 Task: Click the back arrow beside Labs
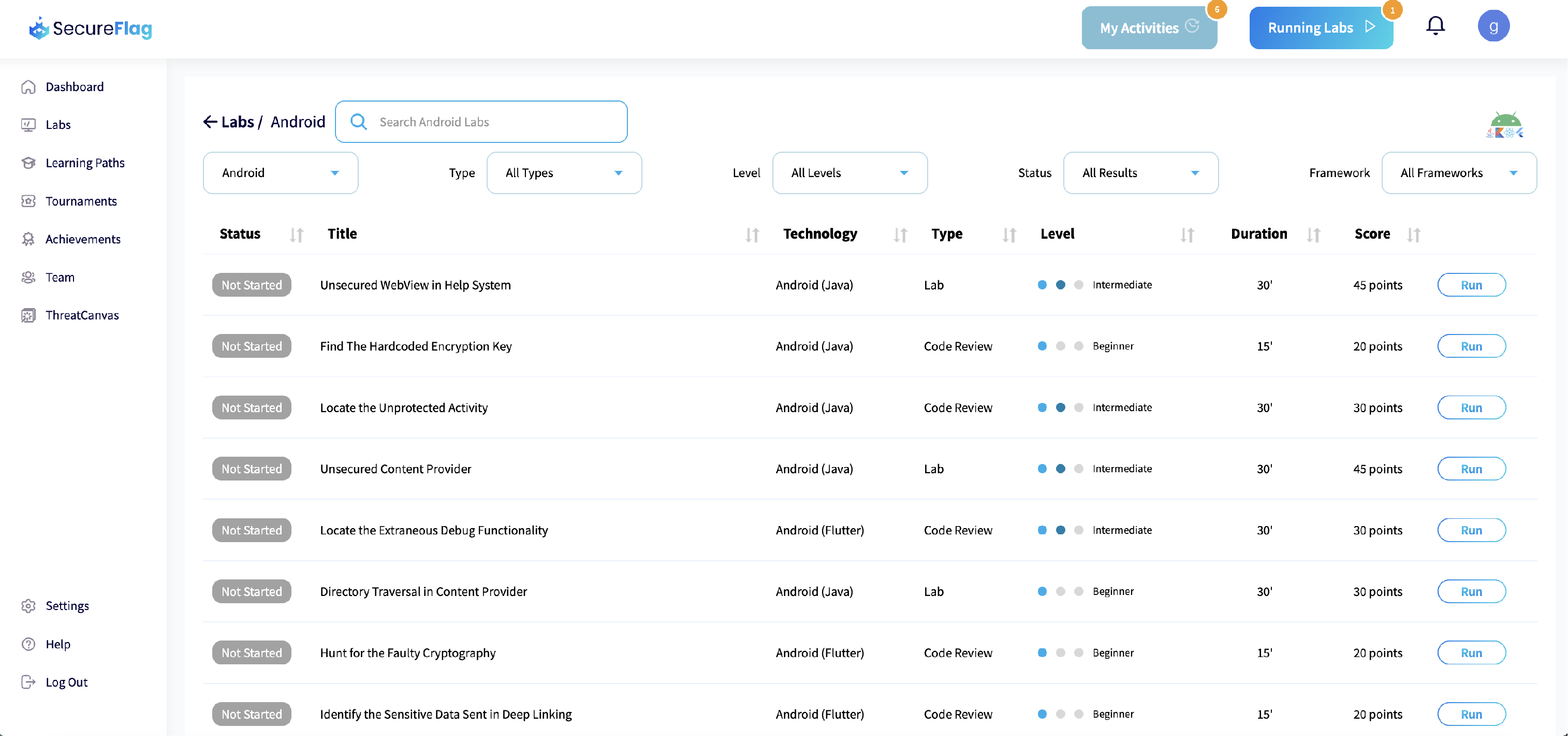(x=210, y=122)
